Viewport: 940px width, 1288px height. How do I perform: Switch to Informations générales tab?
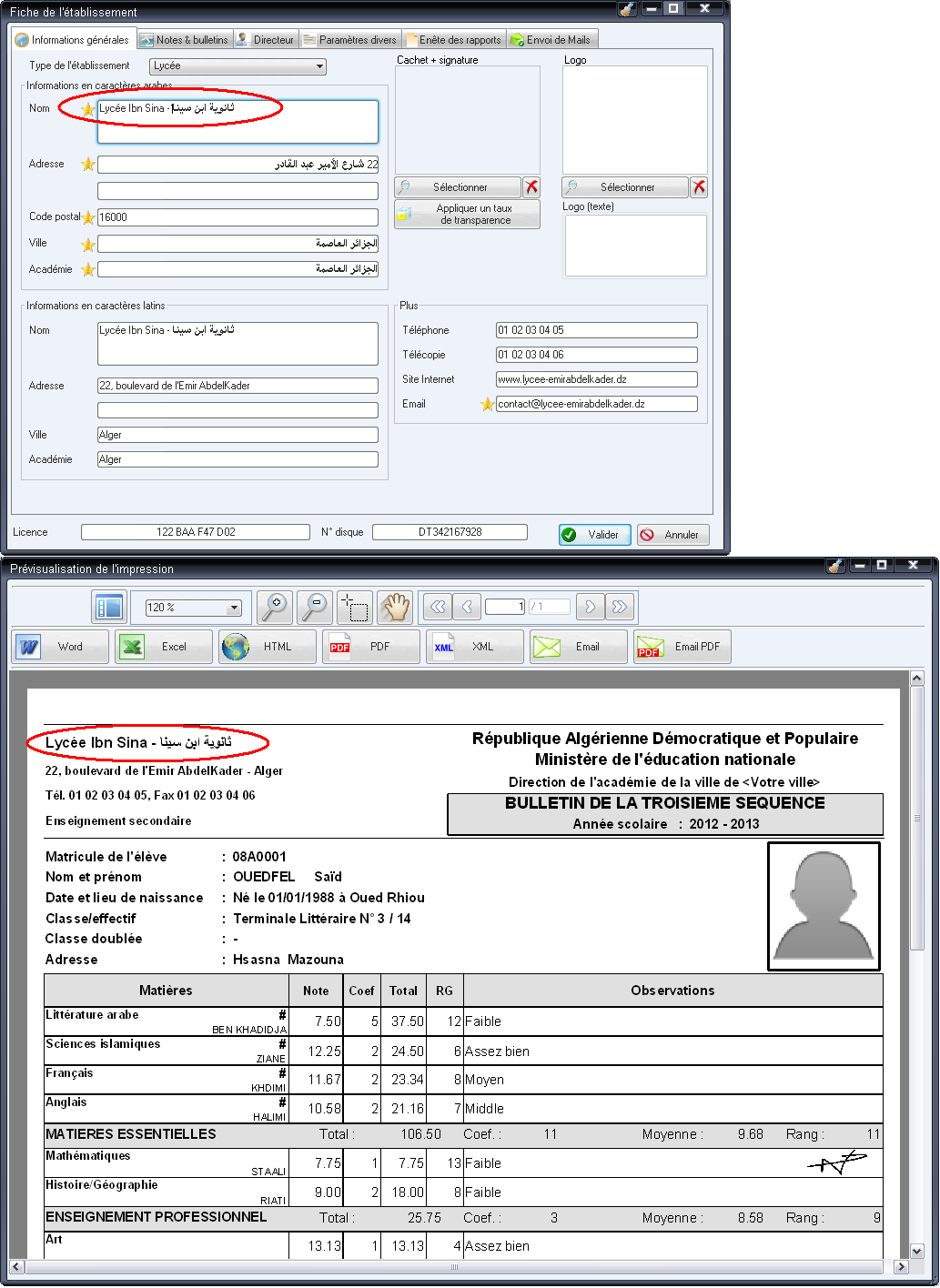pyautogui.click(x=73, y=39)
